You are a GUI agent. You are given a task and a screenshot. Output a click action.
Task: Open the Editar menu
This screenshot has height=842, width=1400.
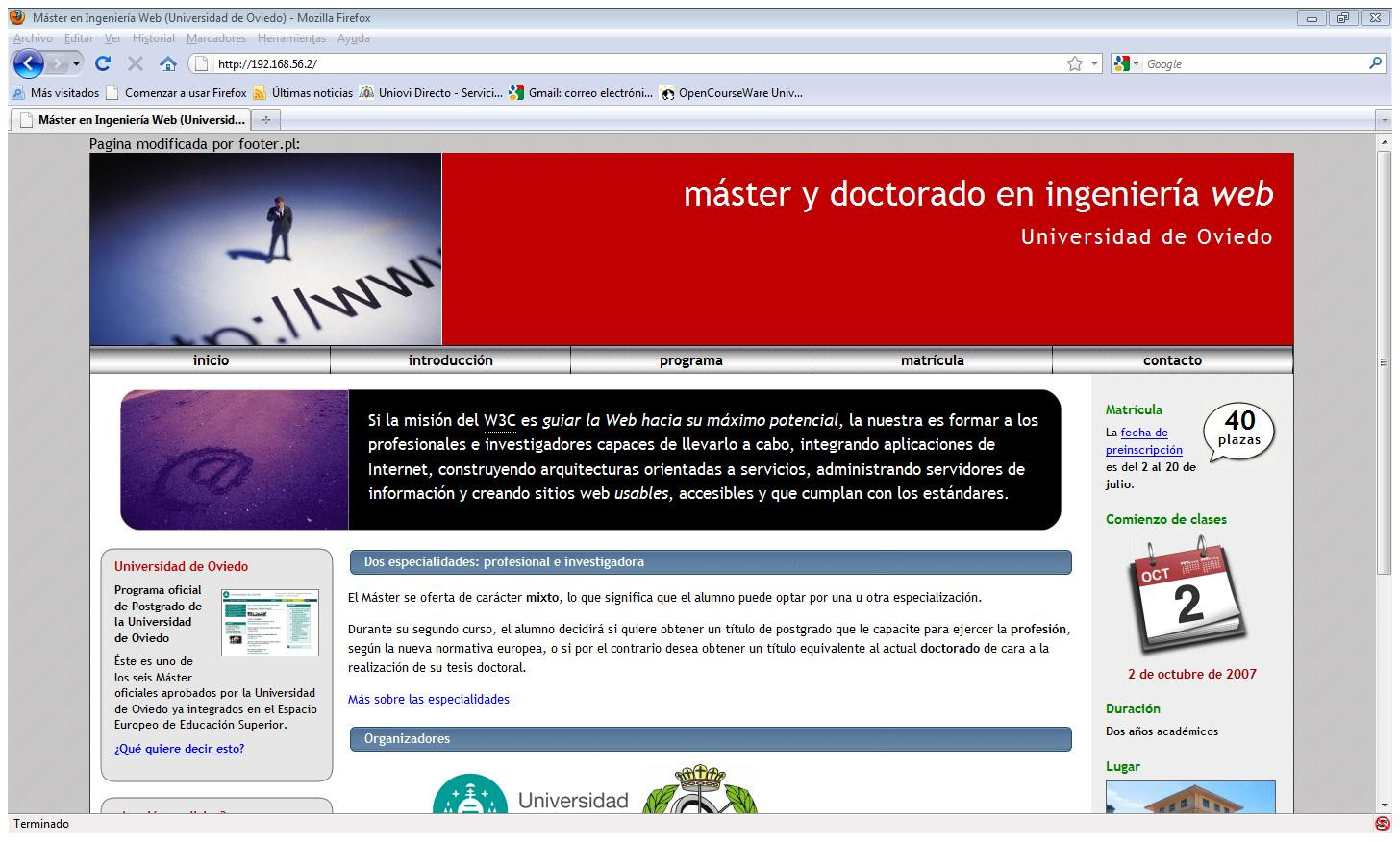click(x=79, y=38)
